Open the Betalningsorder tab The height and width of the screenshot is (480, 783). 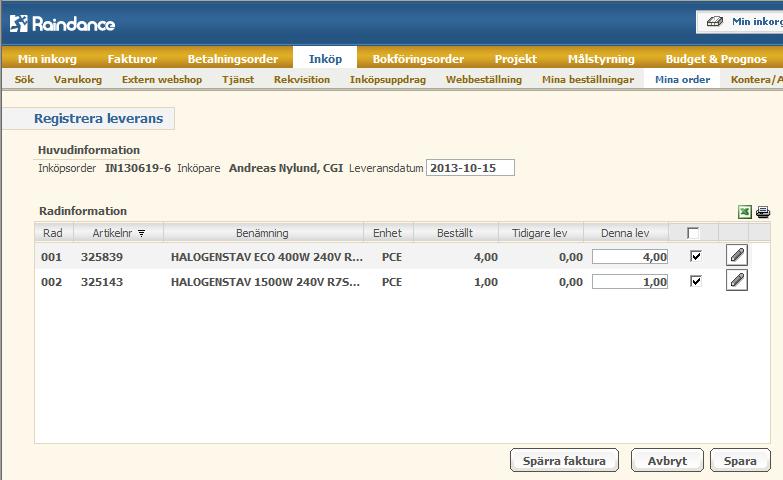tap(233, 59)
